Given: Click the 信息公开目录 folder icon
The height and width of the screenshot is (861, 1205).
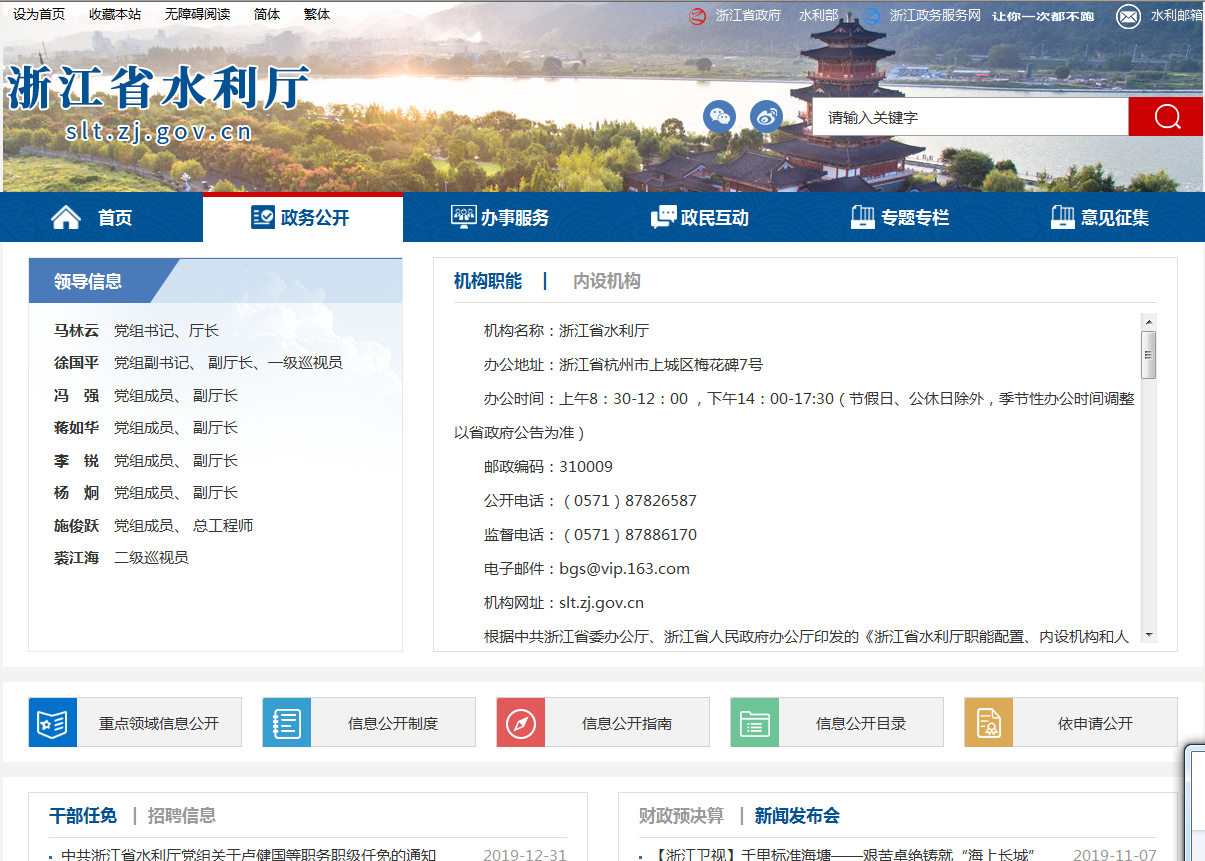Looking at the screenshot, I should (x=754, y=723).
